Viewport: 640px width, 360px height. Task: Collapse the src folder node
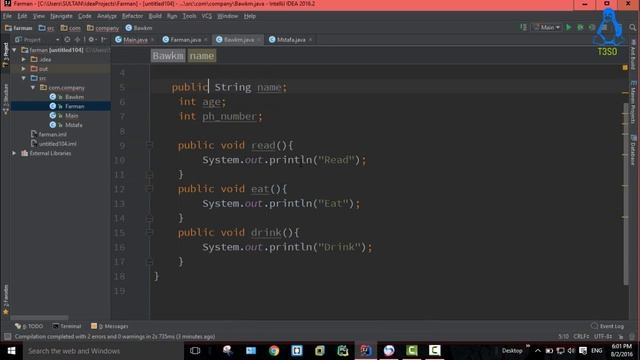tap(24, 78)
